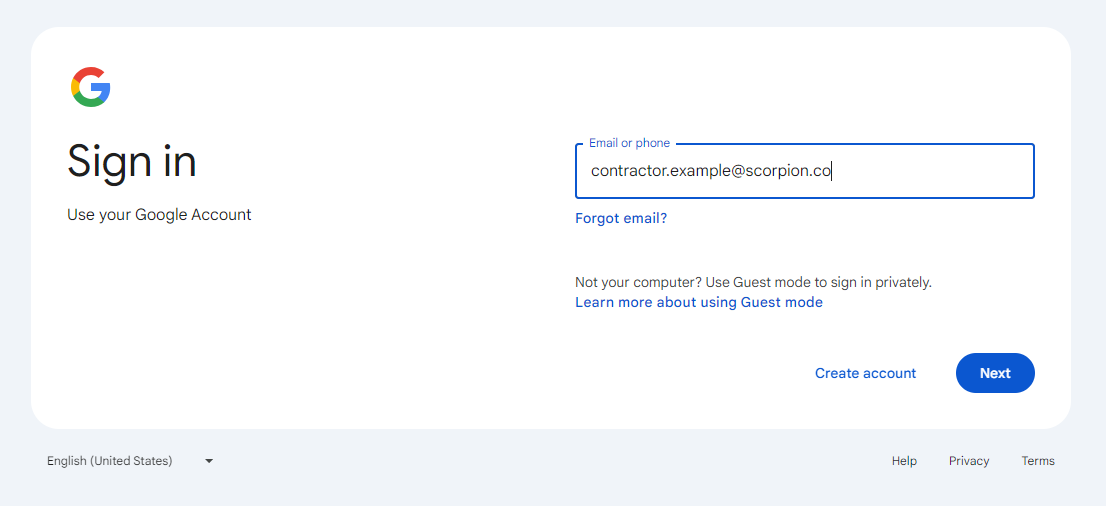Click the language selector caret arrow
Screen dimensions: 1106x506
pos(209,461)
